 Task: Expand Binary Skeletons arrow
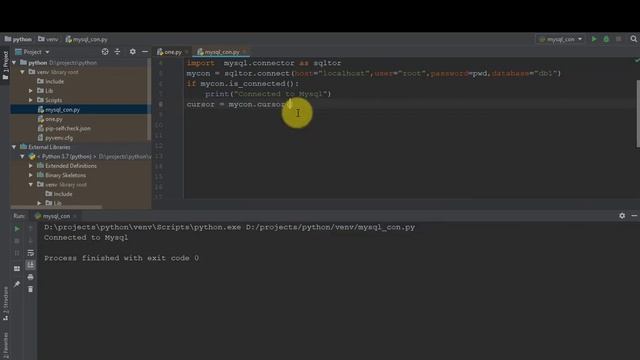31,175
